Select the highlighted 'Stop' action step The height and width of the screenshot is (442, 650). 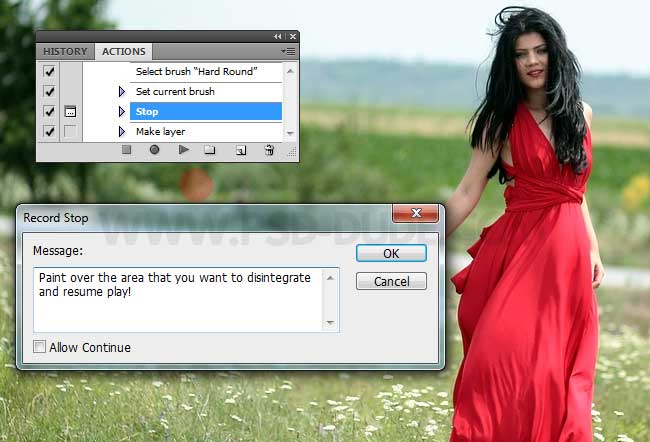(206, 112)
